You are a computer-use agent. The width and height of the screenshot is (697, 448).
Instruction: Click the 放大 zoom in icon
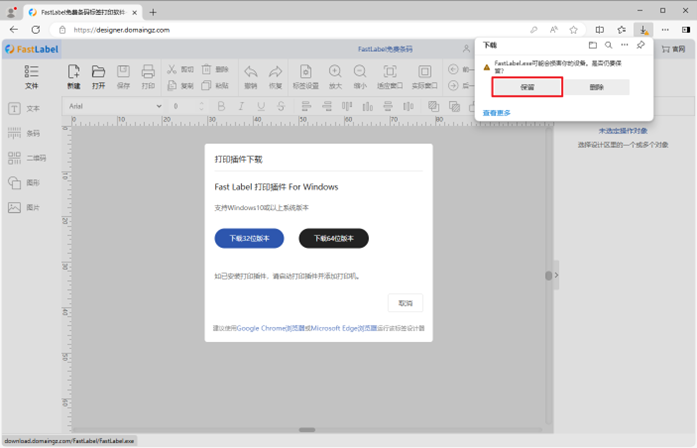(x=335, y=76)
